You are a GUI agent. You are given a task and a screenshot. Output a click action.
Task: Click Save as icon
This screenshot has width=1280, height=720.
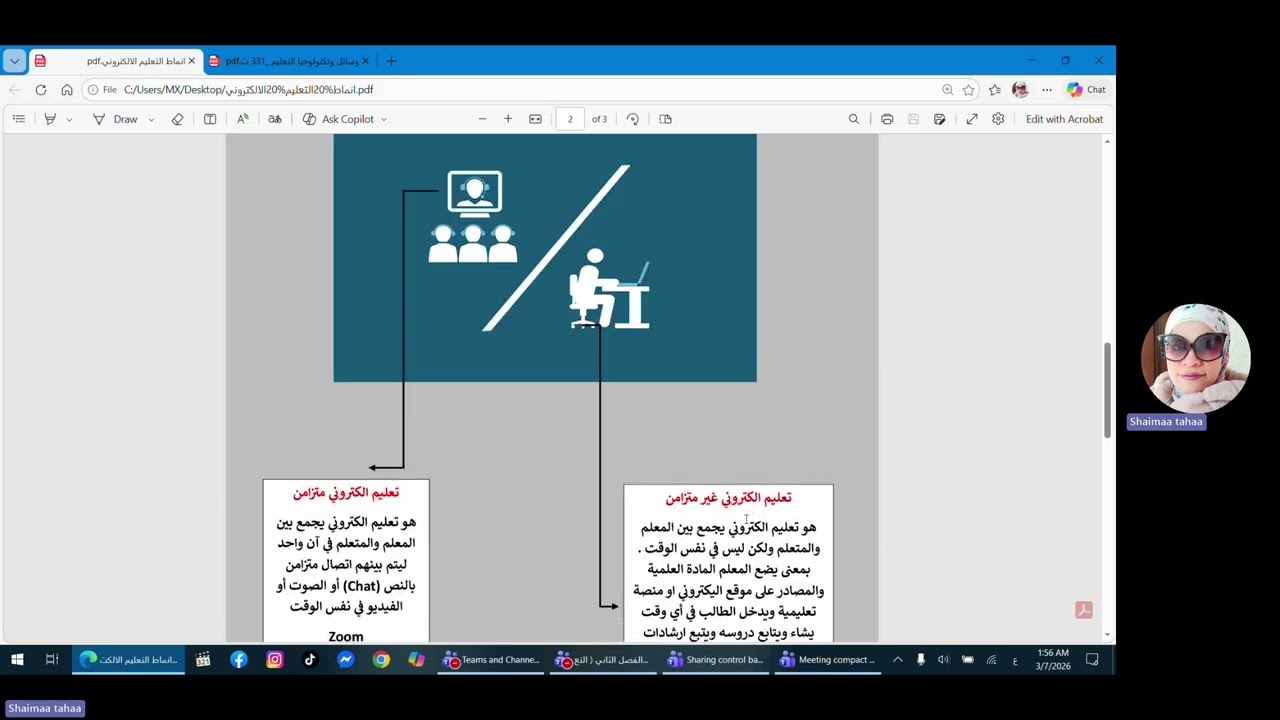coord(940,119)
